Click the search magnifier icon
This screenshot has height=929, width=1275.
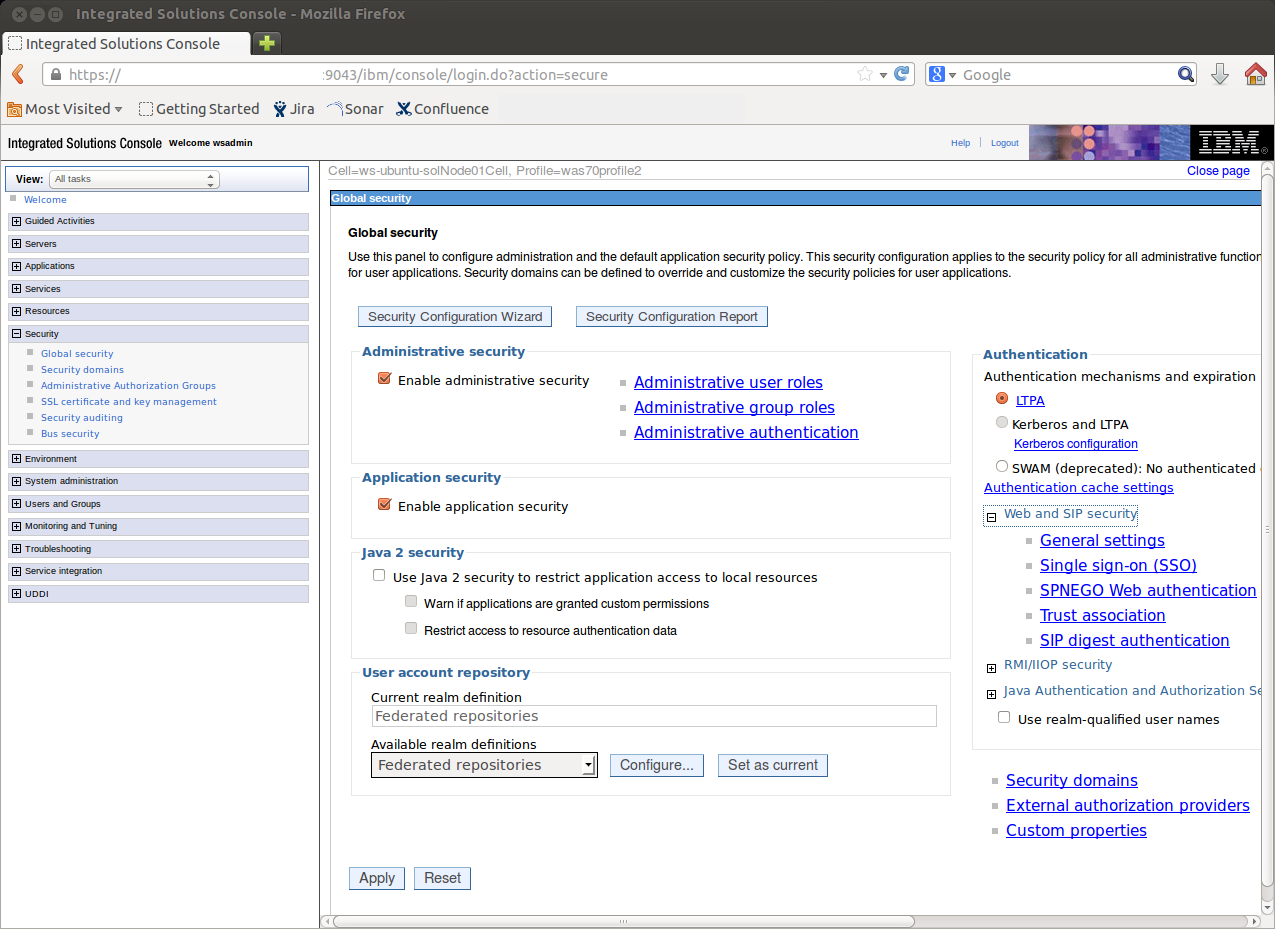pos(1185,74)
